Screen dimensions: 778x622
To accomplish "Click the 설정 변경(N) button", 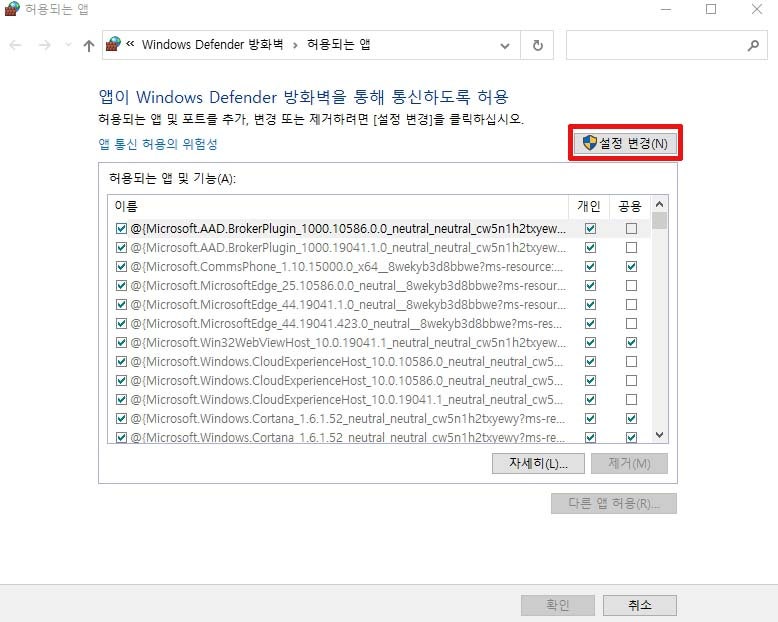I will 625,143.
